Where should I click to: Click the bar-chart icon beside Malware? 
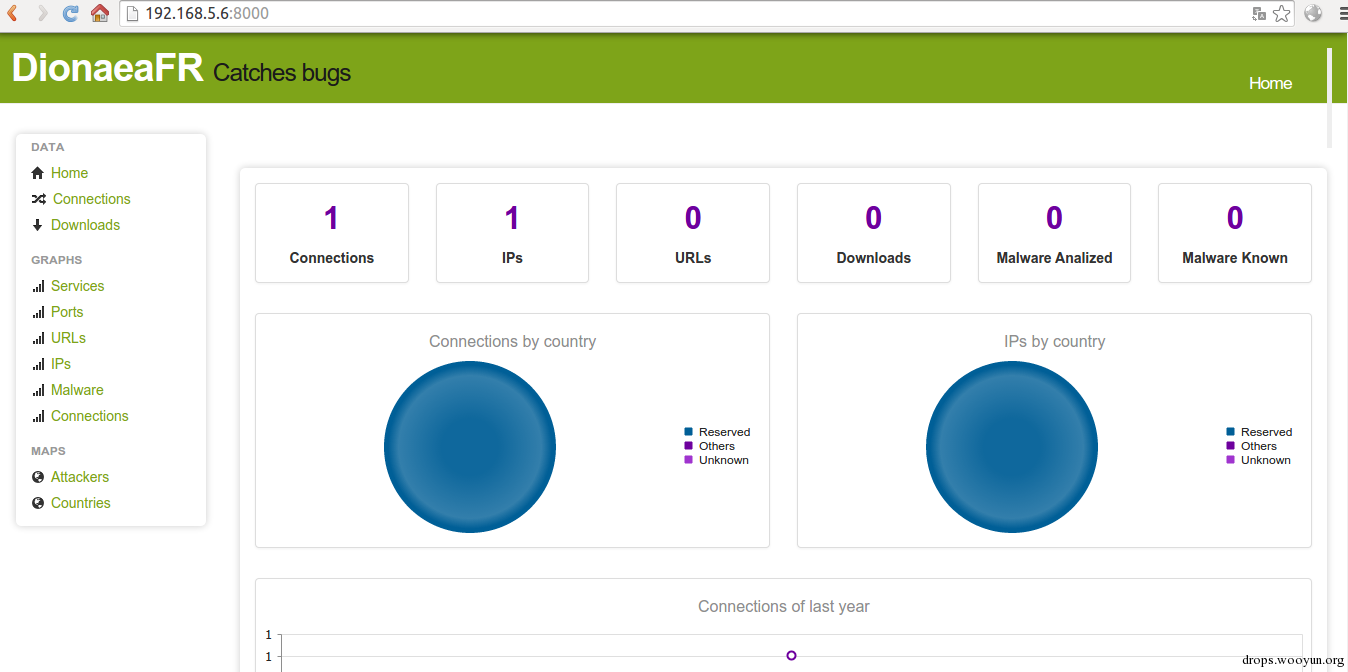[38, 390]
